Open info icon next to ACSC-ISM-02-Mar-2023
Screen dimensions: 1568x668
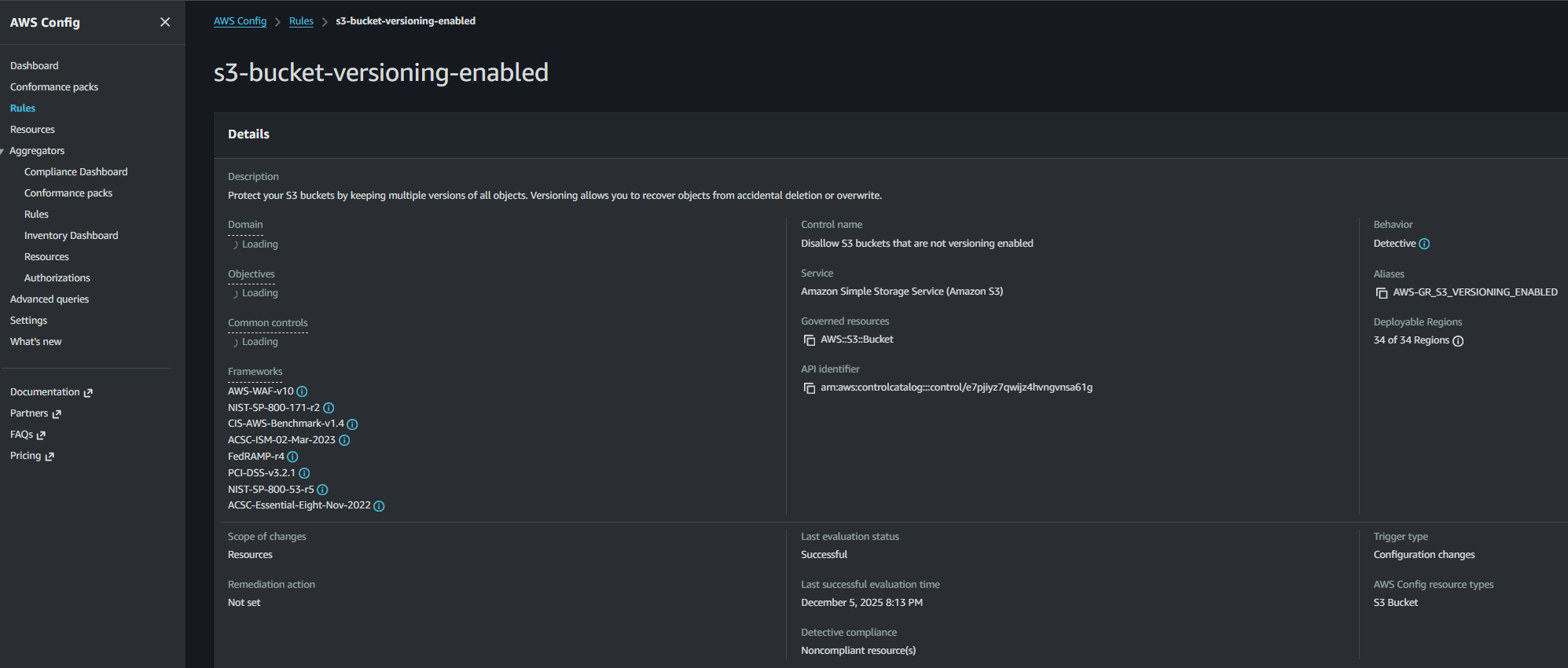(x=344, y=440)
